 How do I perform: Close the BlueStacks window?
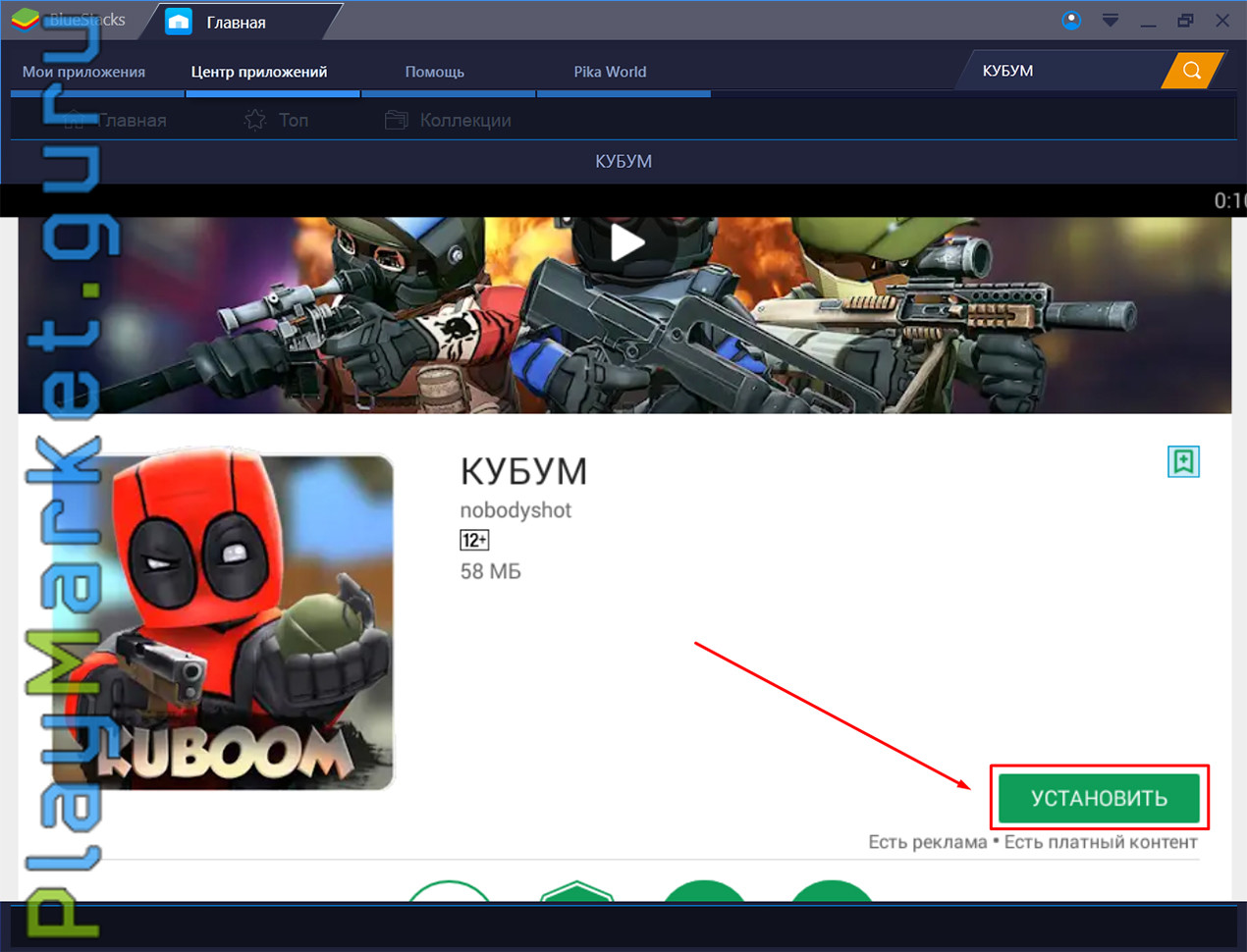pyautogui.click(x=1222, y=21)
